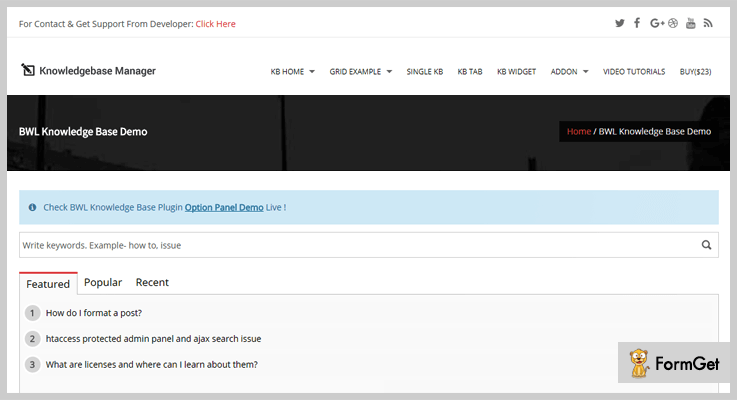Open the RSS feed icon
Screen dimensions: 737x400
tap(708, 23)
